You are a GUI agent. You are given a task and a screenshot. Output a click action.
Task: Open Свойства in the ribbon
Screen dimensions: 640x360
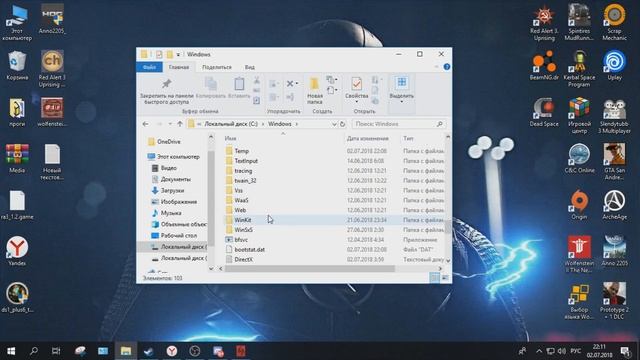(356, 90)
